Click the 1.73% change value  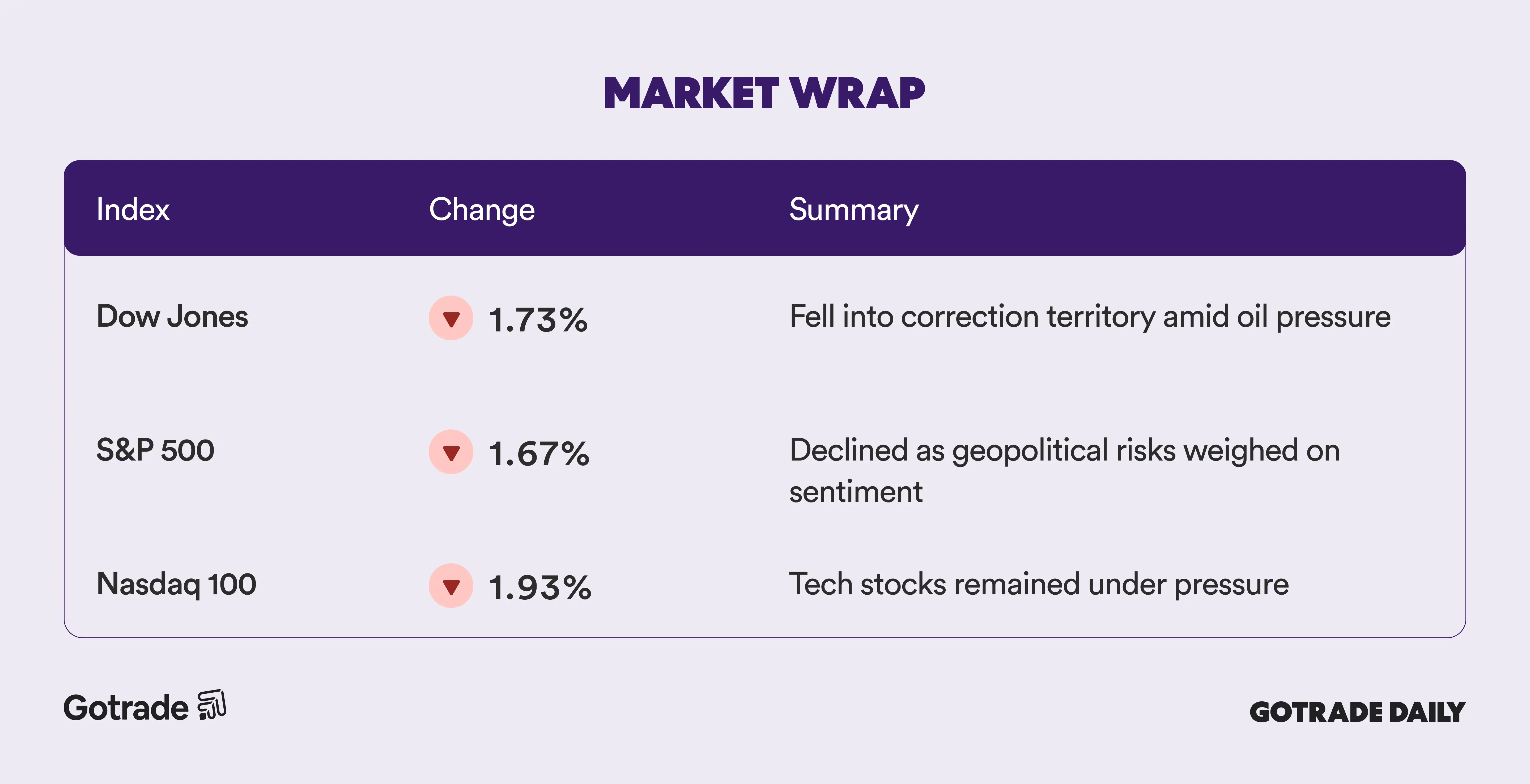click(x=538, y=320)
